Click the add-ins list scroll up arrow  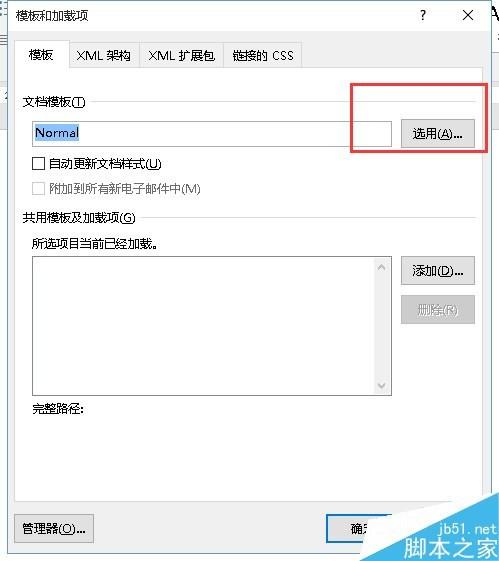382,267
